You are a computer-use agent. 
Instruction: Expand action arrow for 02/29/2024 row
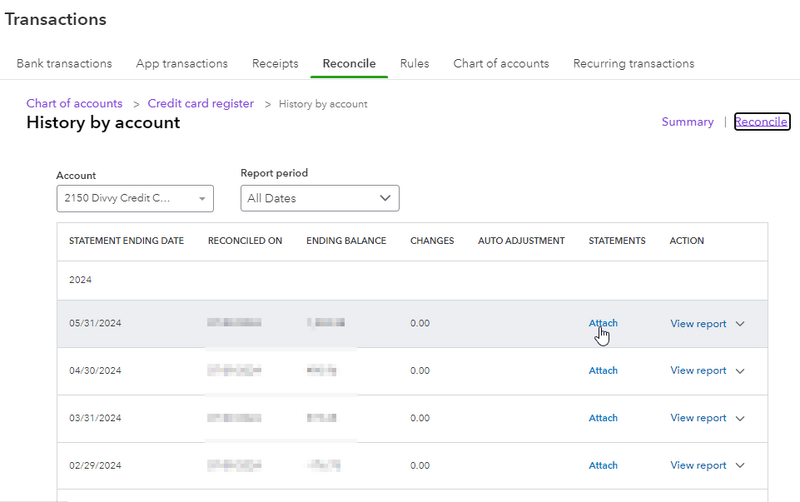coord(741,466)
